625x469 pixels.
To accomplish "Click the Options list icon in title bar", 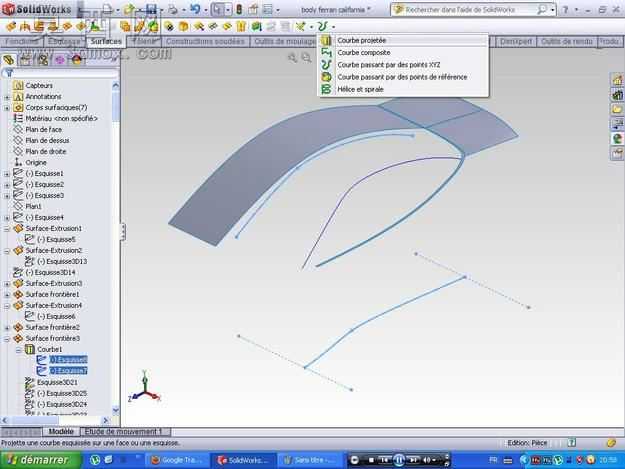I will 268,9.
